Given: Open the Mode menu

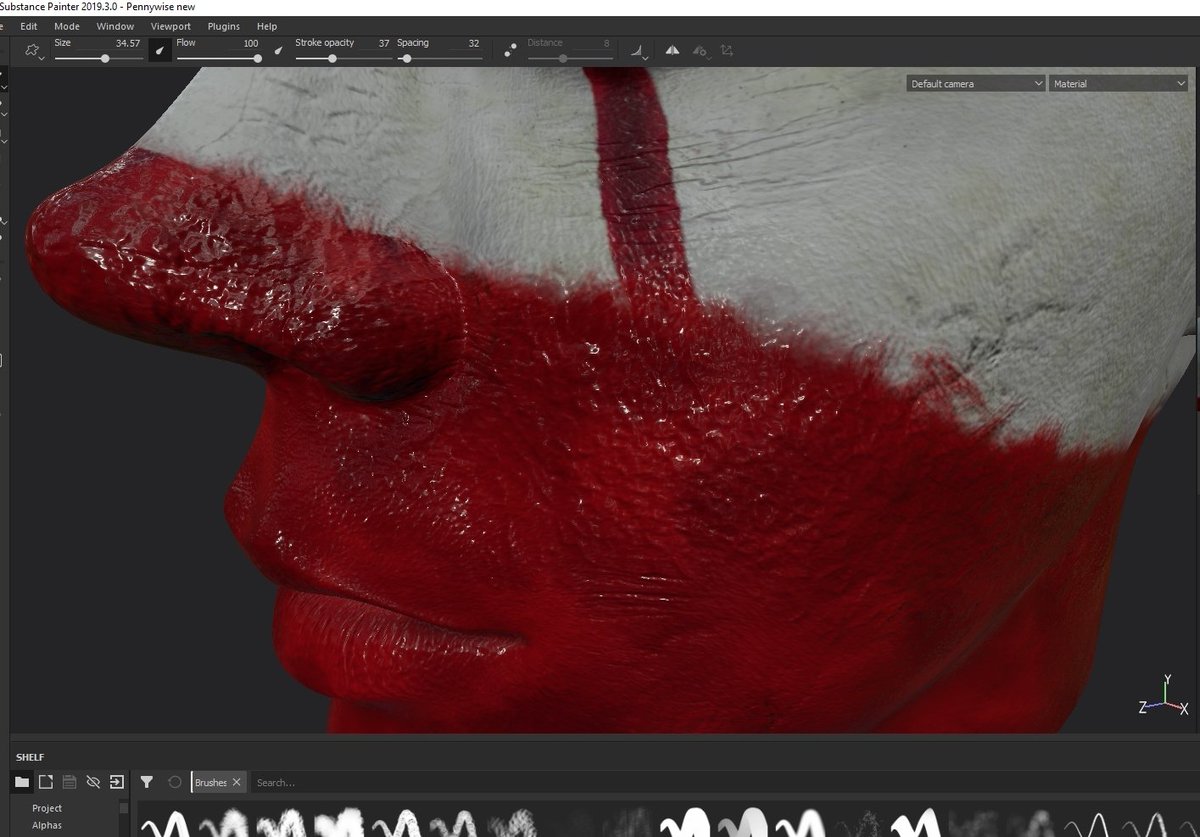Looking at the screenshot, I should point(67,26).
